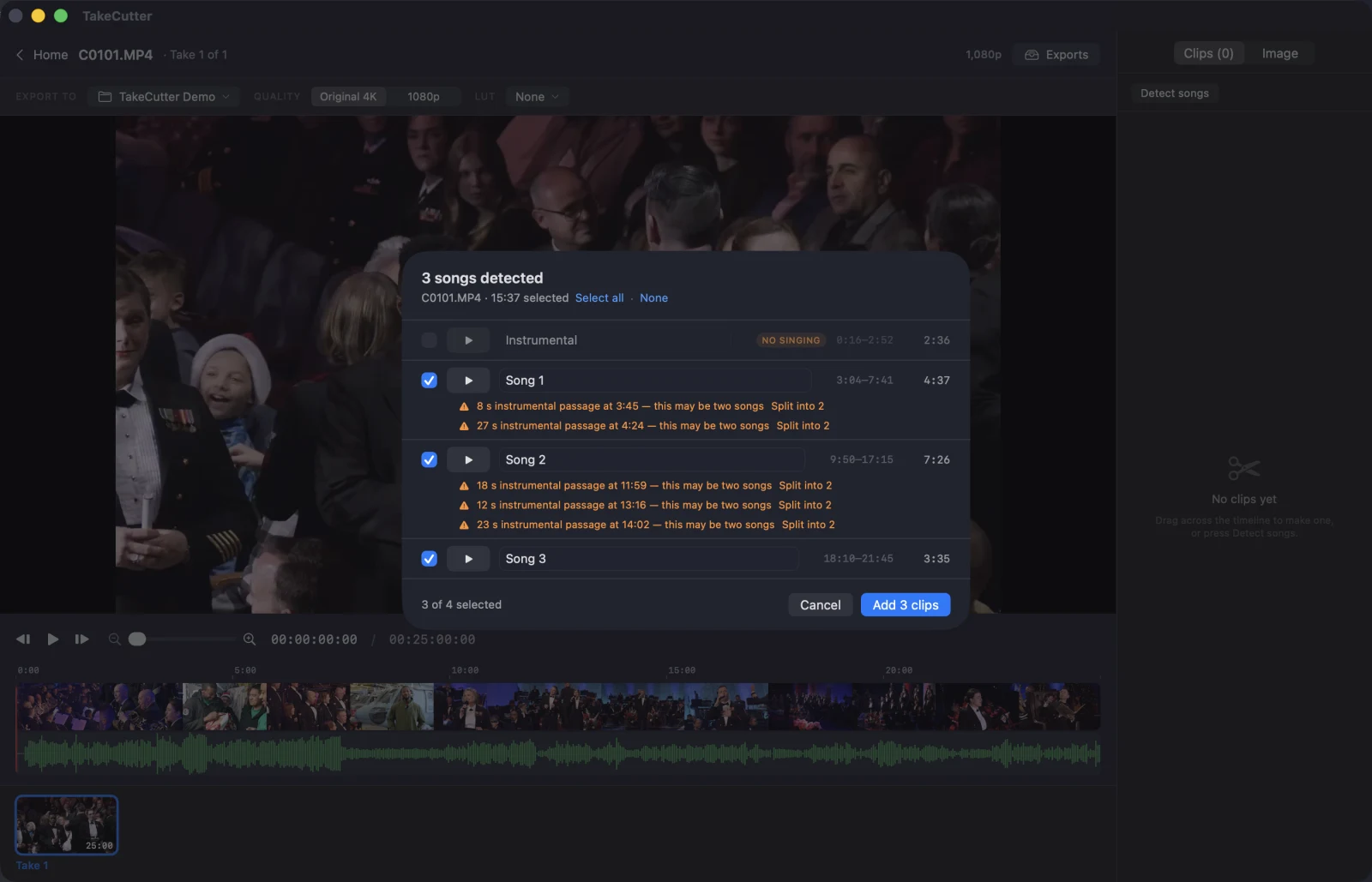Click the timeline zoom slider handle
Viewport: 1372px width, 882px height.
[137, 639]
